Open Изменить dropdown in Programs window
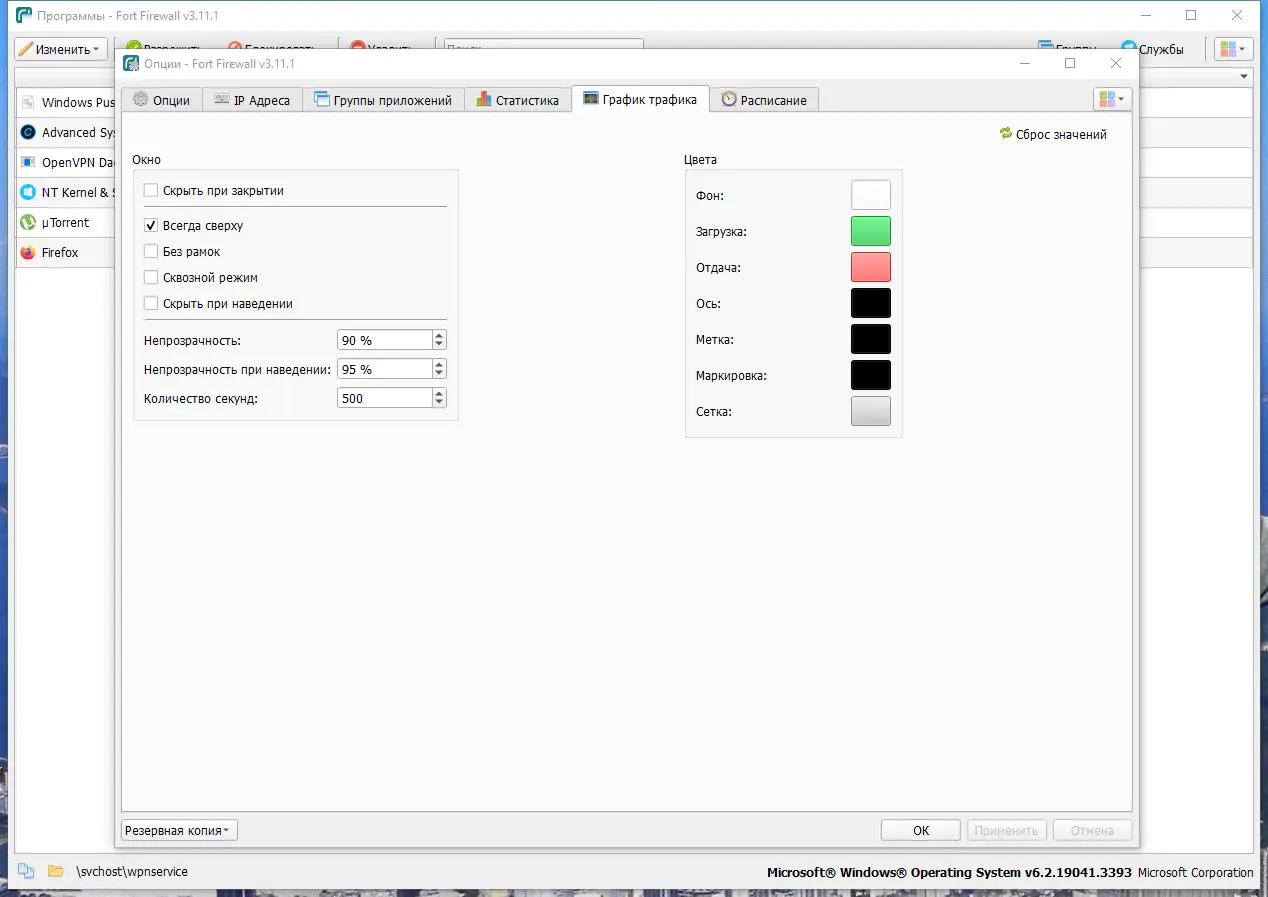The height and width of the screenshot is (897, 1268). pos(61,49)
